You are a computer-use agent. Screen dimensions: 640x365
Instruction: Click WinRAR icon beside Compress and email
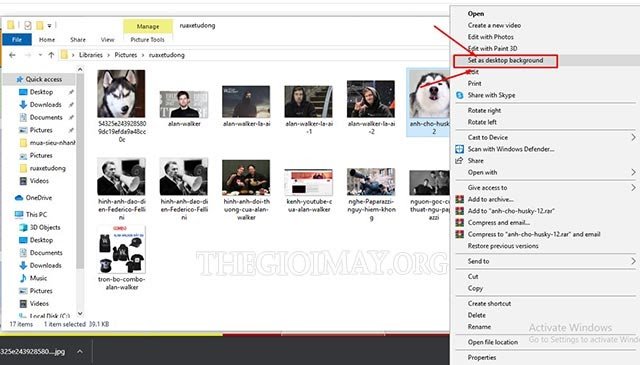coord(460,223)
